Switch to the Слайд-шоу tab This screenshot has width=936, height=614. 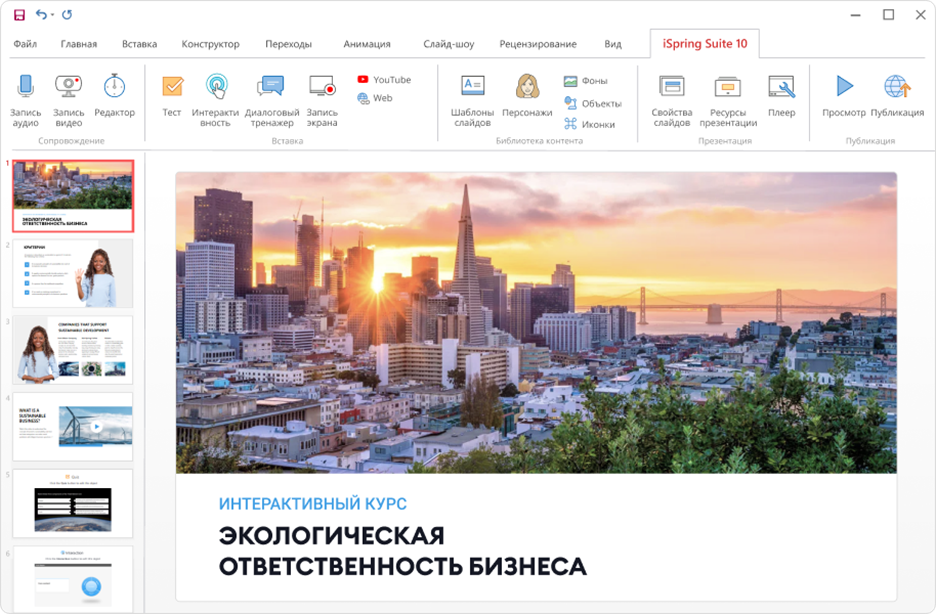point(449,44)
